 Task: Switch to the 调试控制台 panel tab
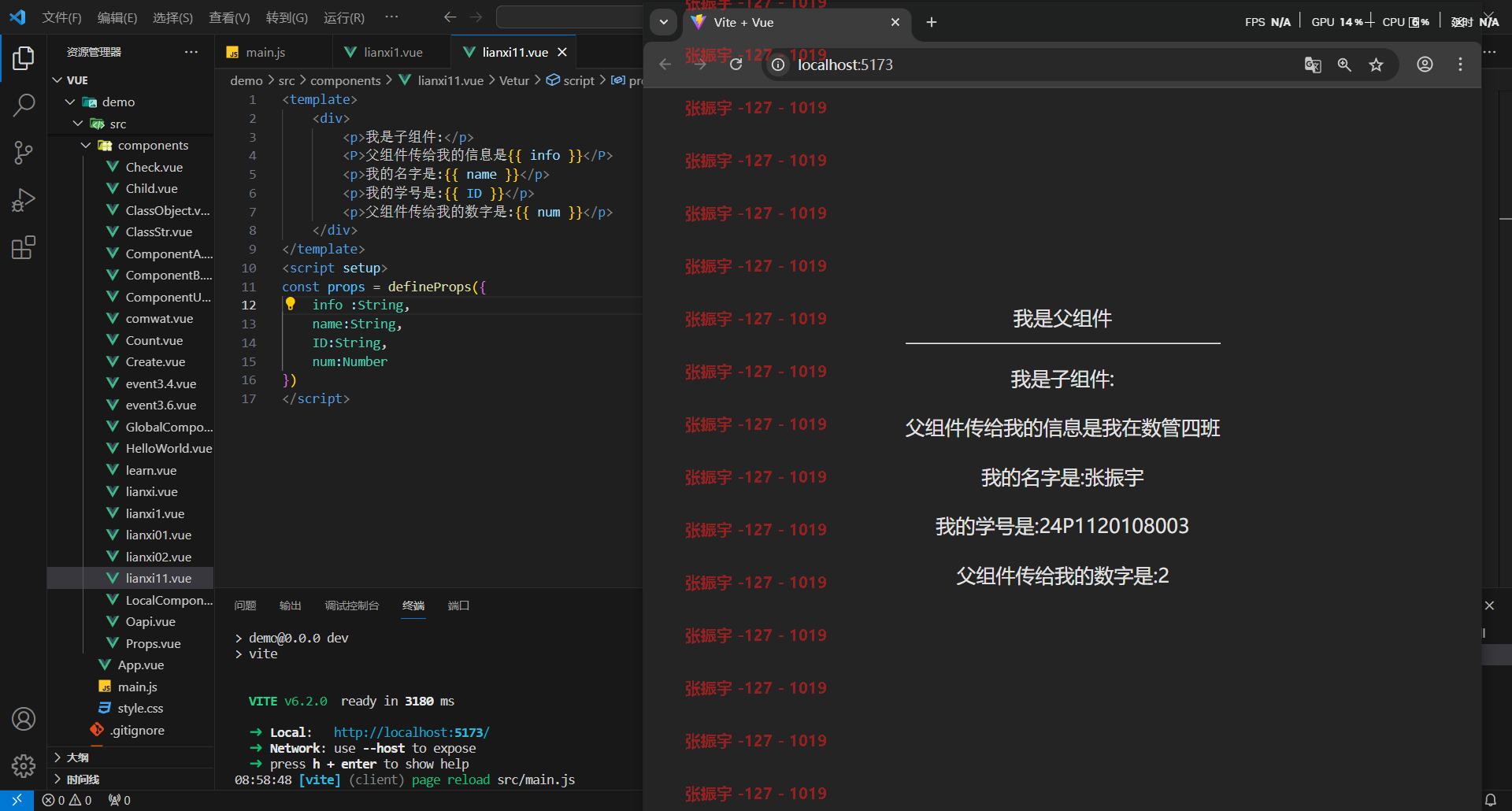click(352, 605)
